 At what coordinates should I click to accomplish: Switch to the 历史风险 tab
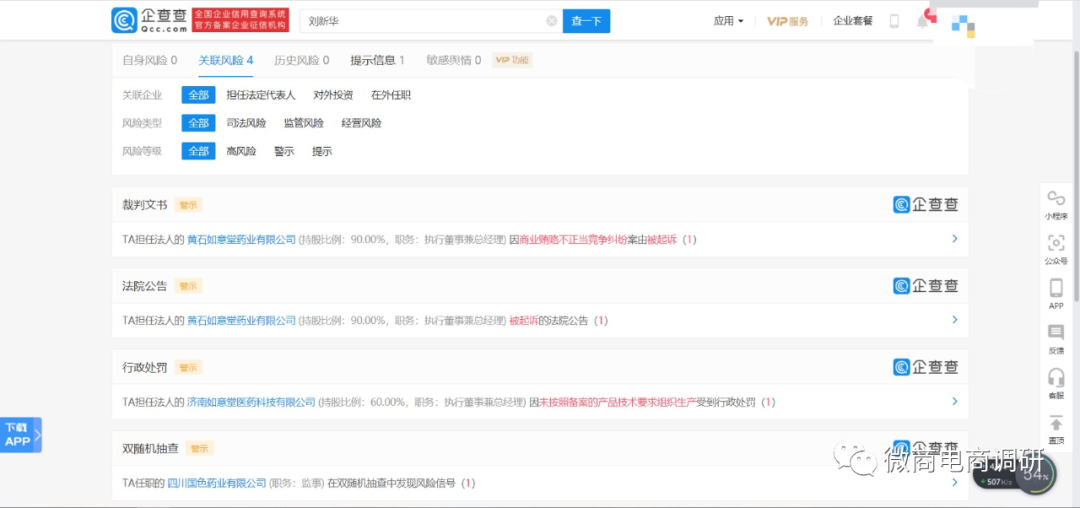[x=301, y=60]
